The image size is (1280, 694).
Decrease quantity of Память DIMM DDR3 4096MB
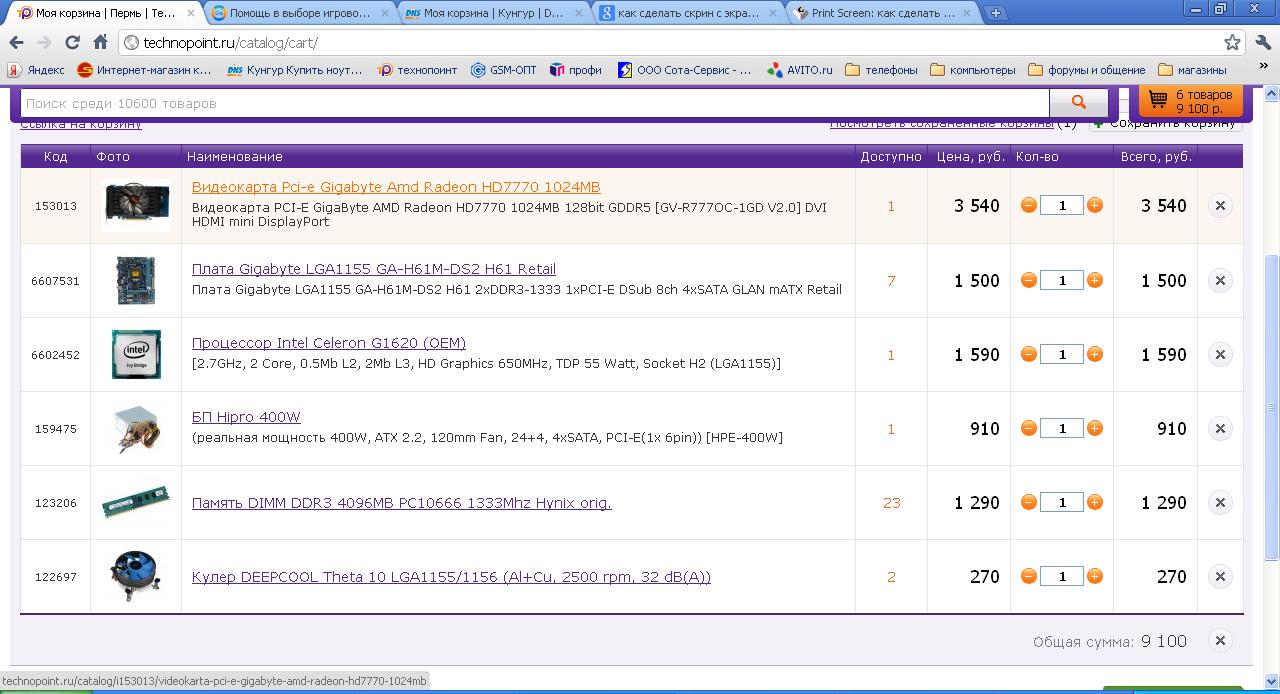click(x=1028, y=502)
